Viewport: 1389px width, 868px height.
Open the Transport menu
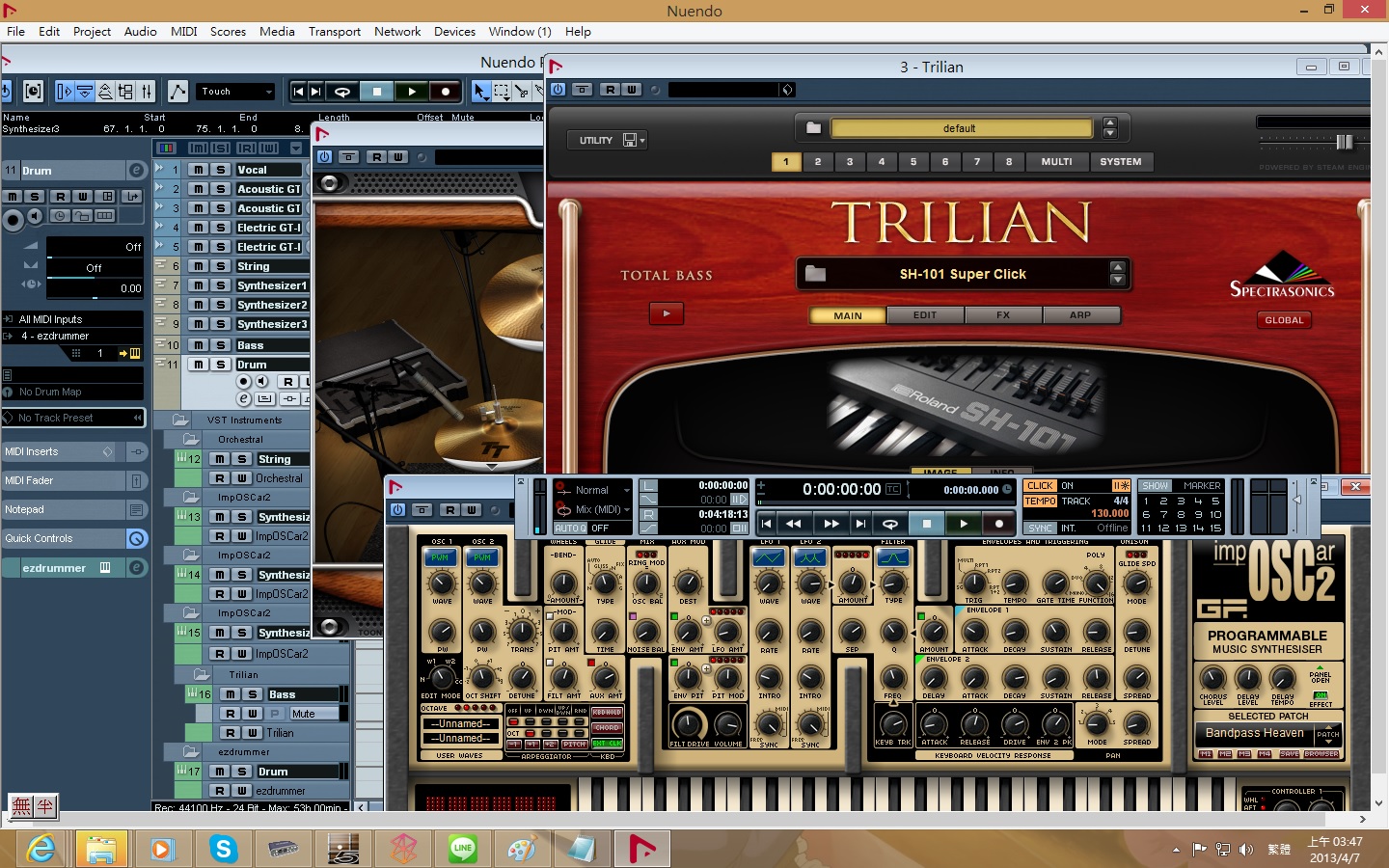click(x=335, y=31)
